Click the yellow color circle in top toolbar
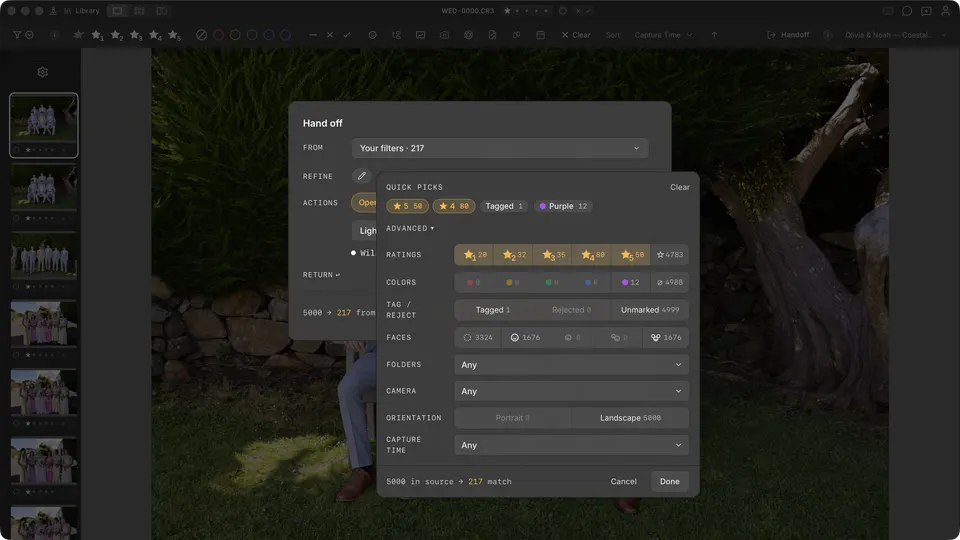 pos(235,35)
